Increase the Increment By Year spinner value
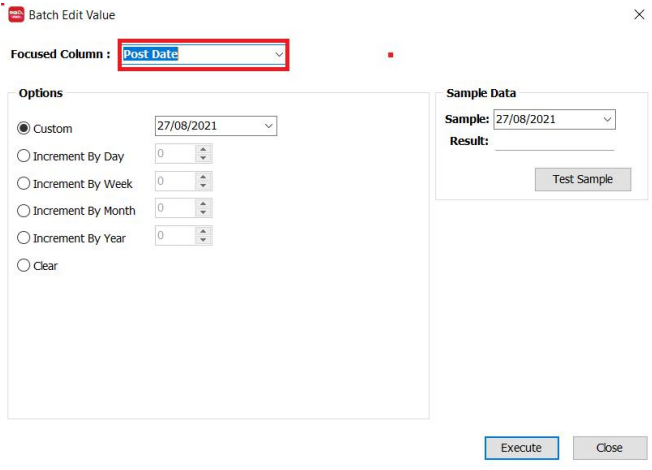652x470 pixels. [x=203, y=232]
